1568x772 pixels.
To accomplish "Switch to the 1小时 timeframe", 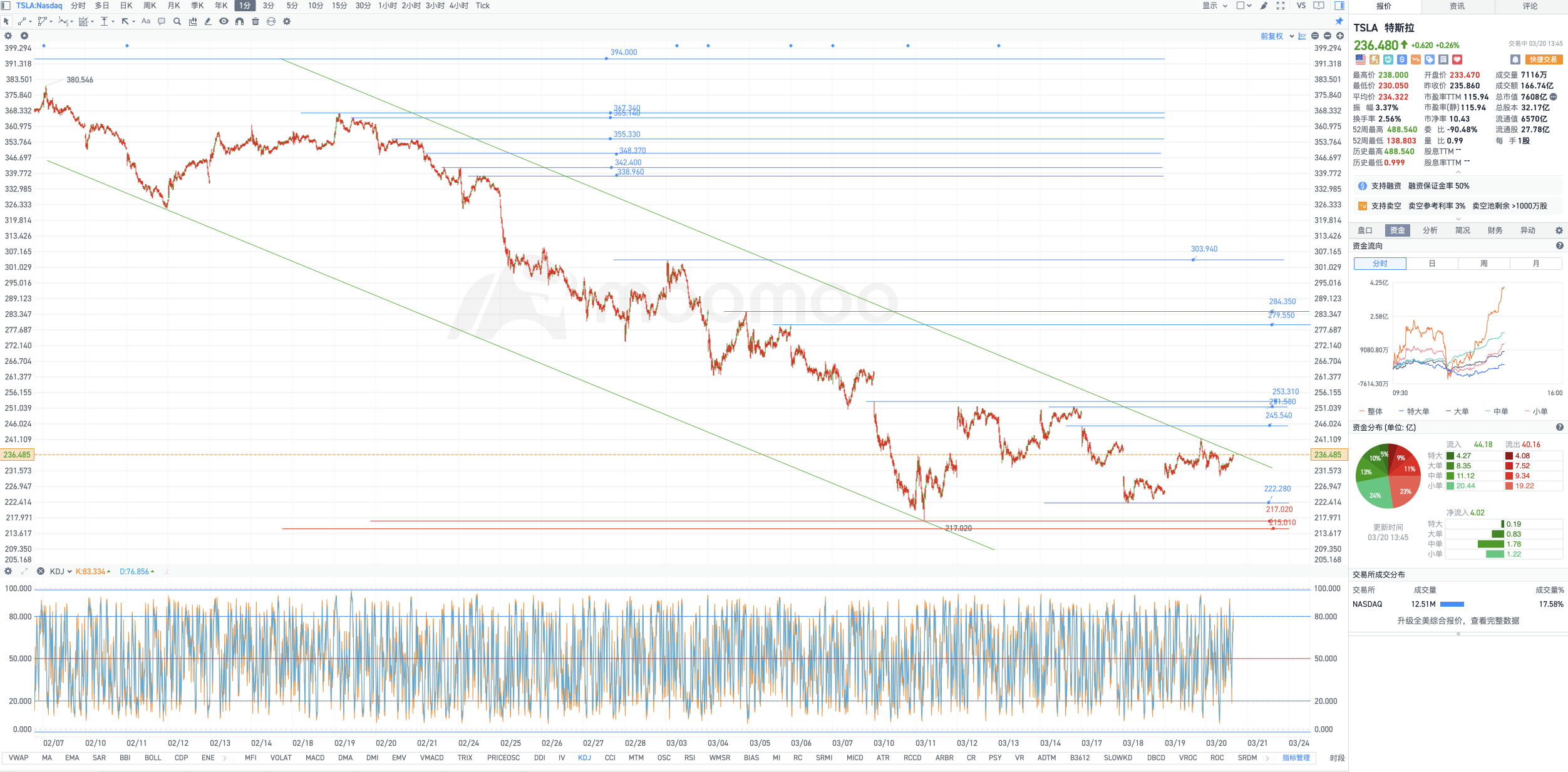I will [x=388, y=6].
